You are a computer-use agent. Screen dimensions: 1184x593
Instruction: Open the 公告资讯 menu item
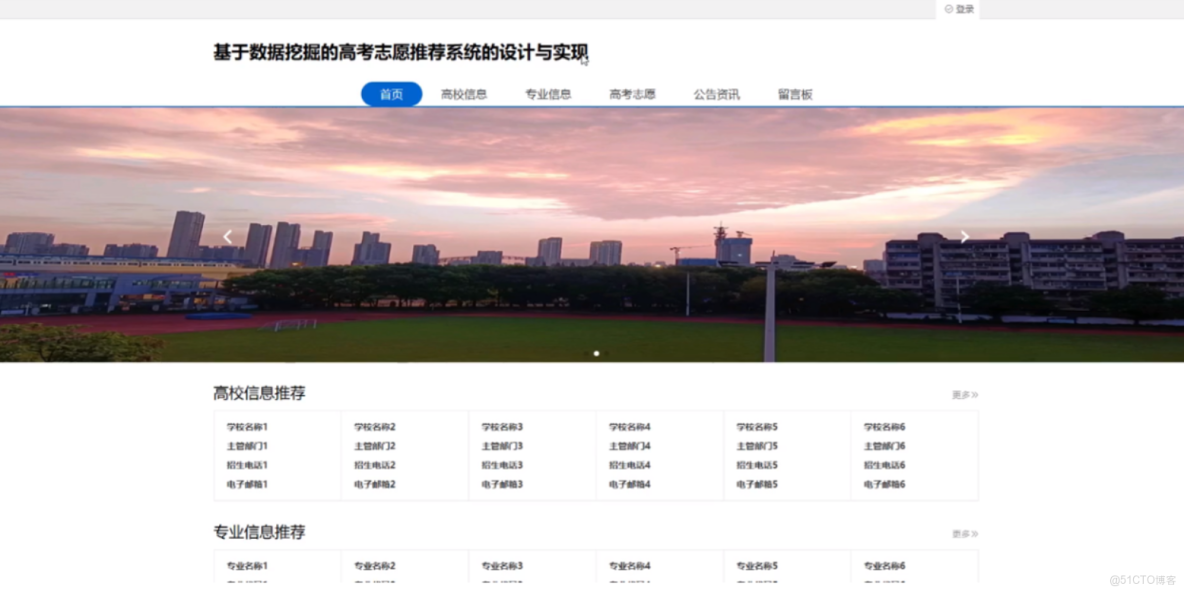[x=716, y=93]
